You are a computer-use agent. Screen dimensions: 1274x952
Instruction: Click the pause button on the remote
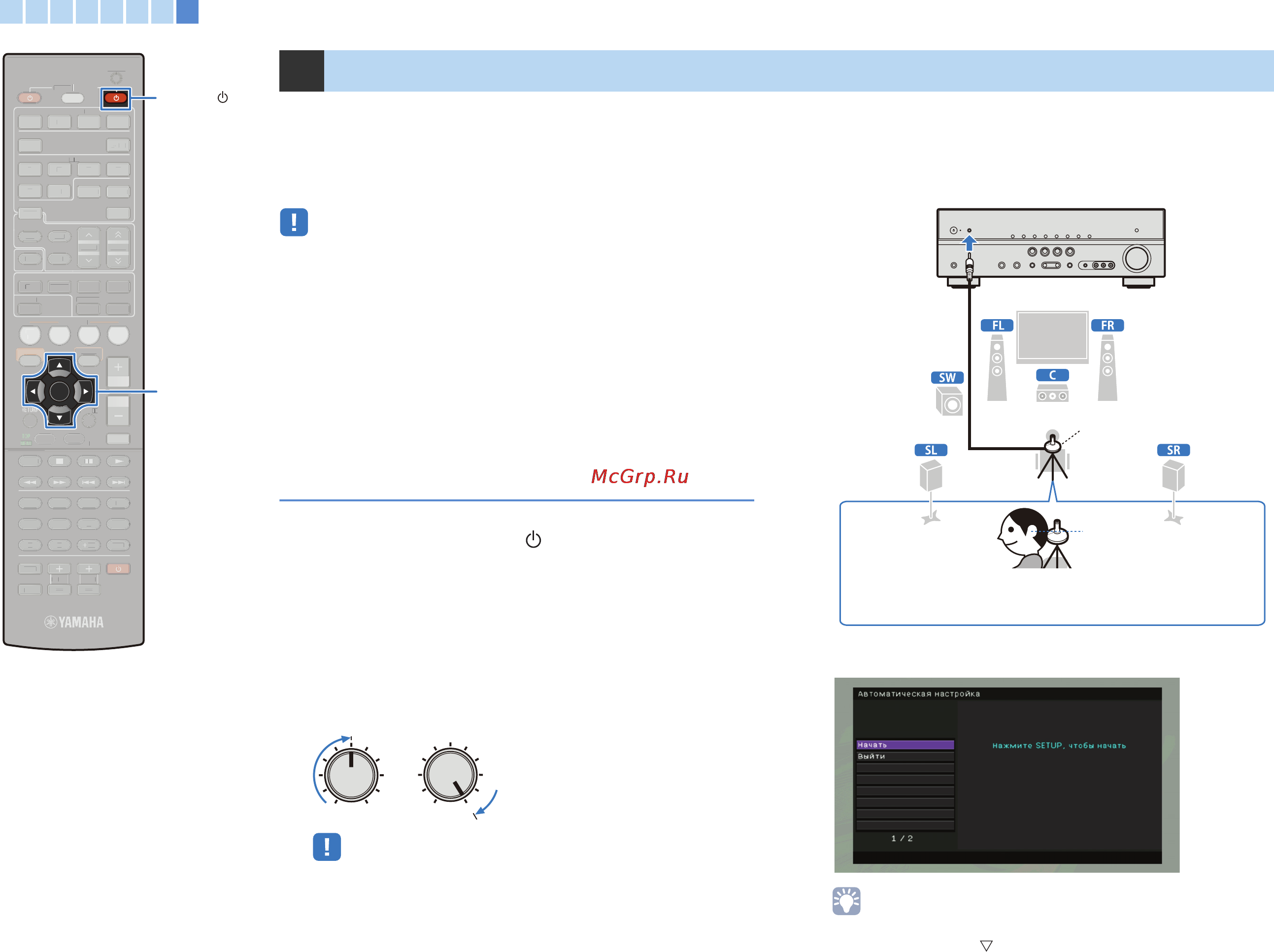pyautogui.click(x=89, y=461)
